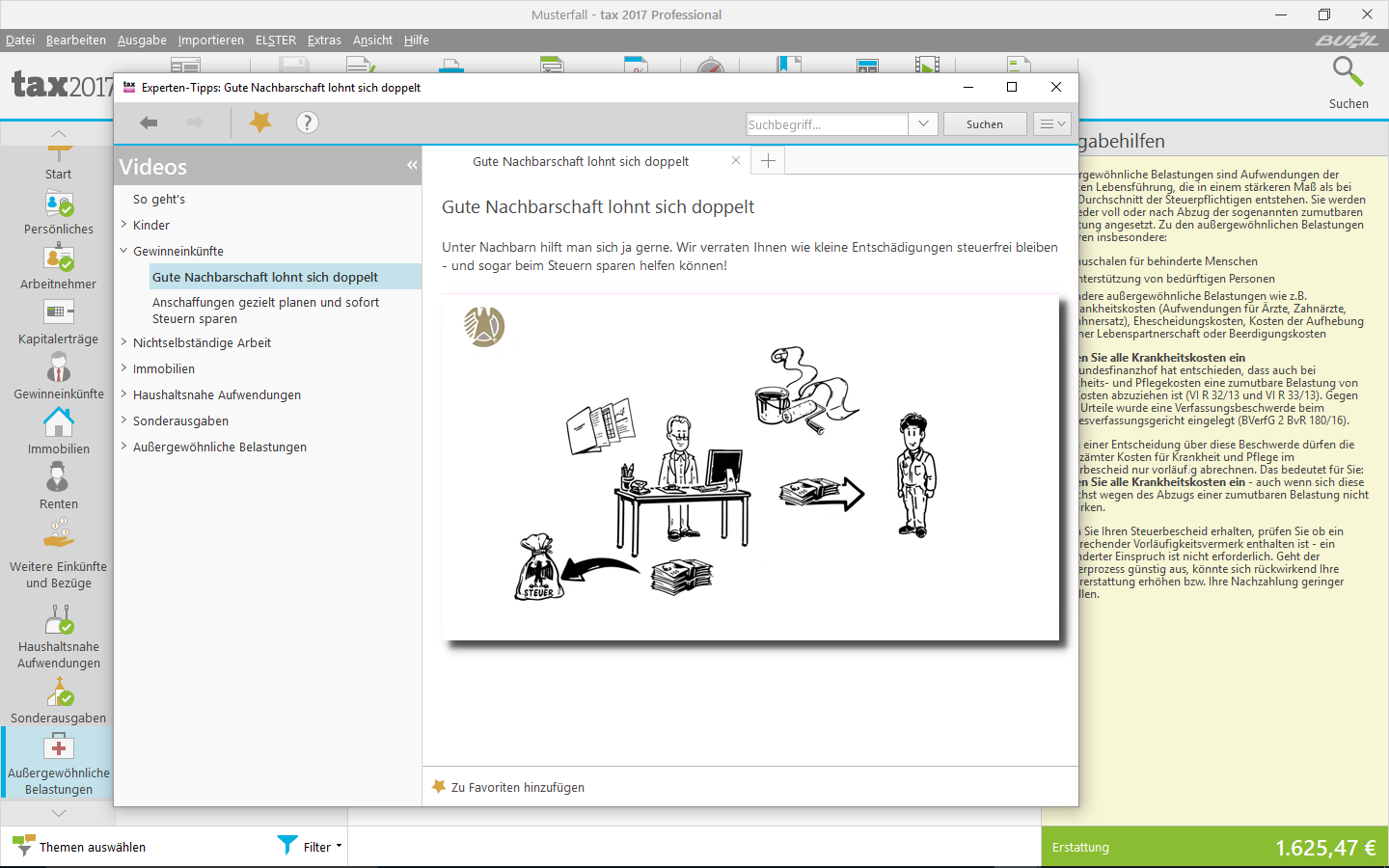Click the Erstattung 1.625,47 € status bar
Image resolution: width=1389 pixels, height=868 pixels.
pyautogui.click(x=1214, y=847)
